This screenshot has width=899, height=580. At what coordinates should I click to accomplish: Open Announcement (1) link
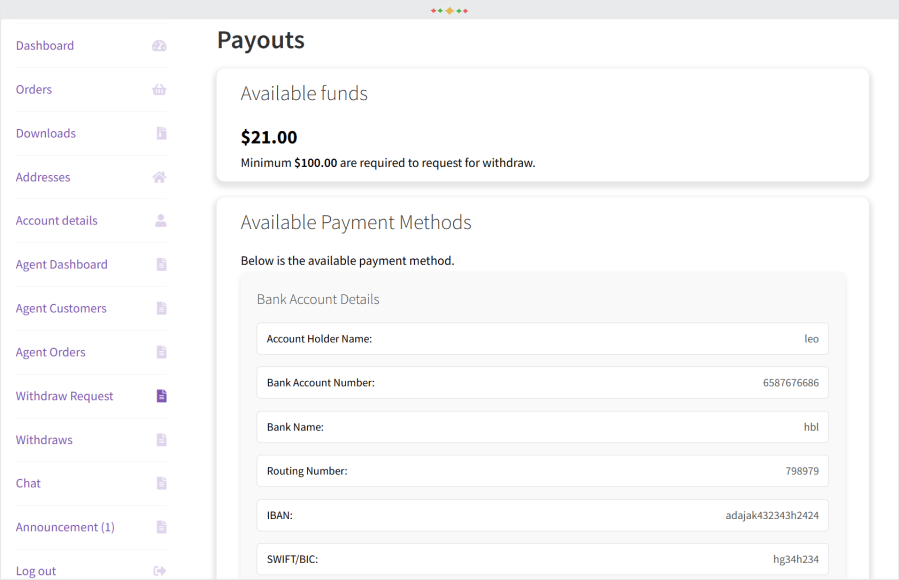[x=65, y=527]
